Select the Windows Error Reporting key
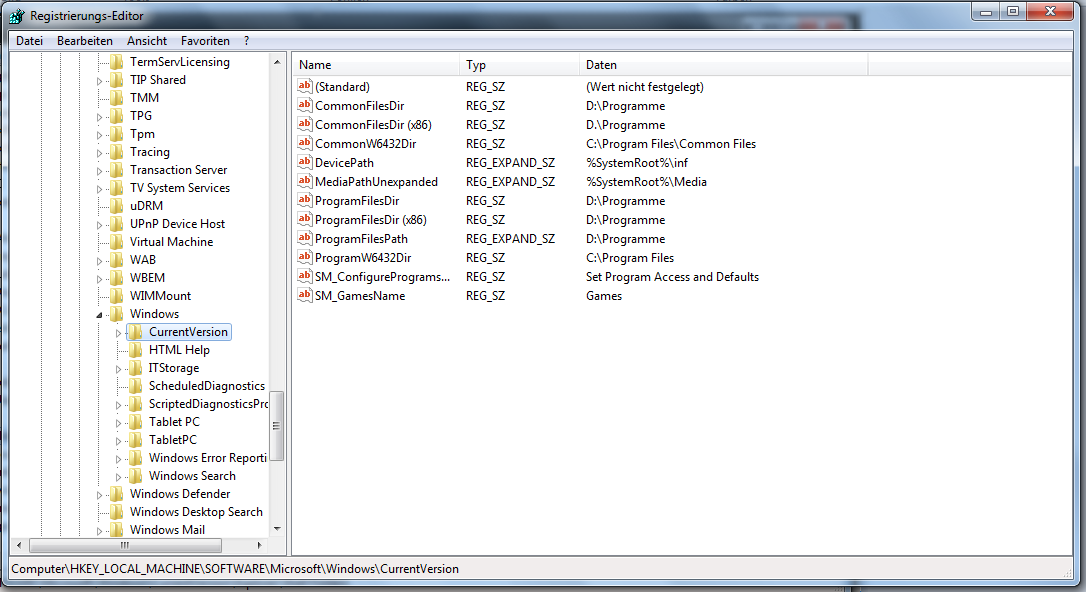Image resolution: width=1086 pixels, height=592 pixels. 208,458
